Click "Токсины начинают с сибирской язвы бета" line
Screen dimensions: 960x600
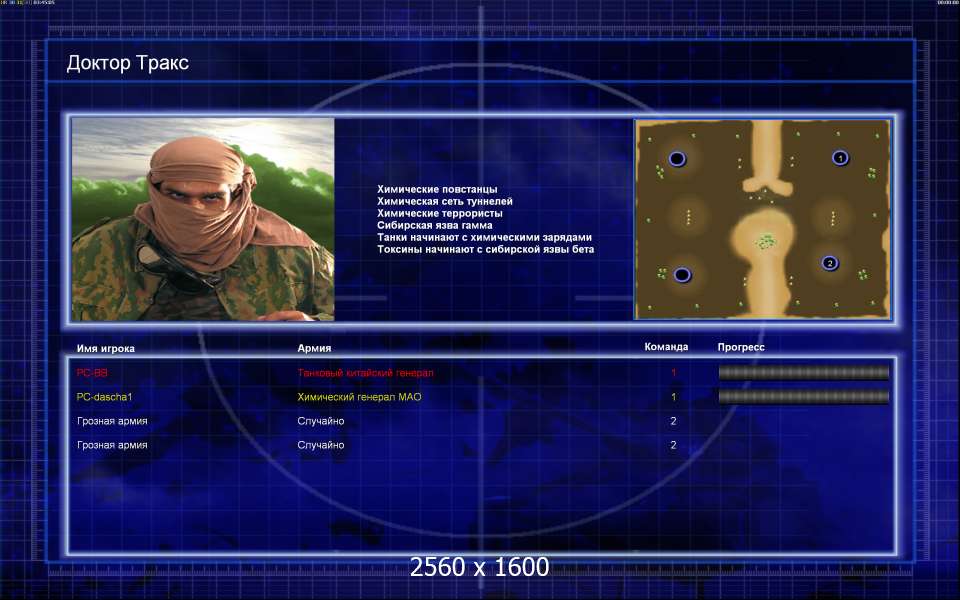[486, 249]
